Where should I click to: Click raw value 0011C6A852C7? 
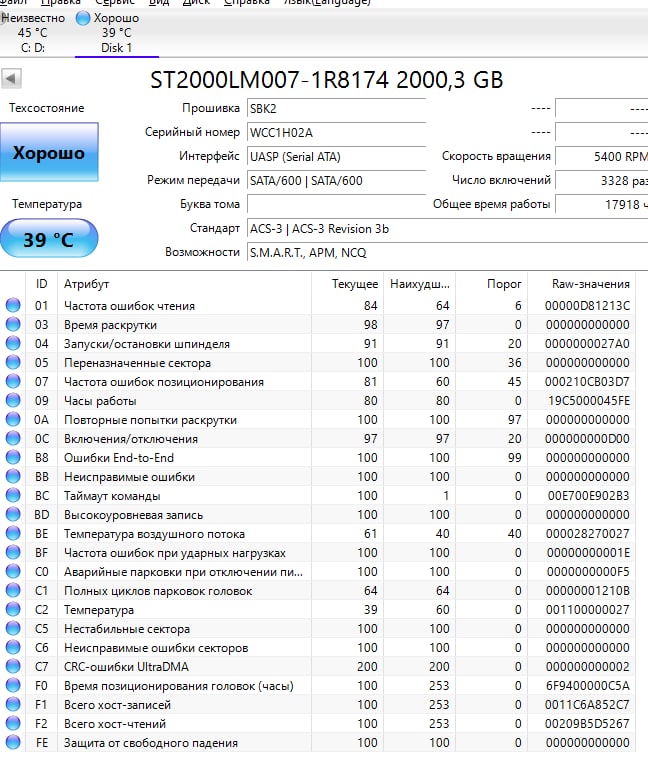(587, 705)
